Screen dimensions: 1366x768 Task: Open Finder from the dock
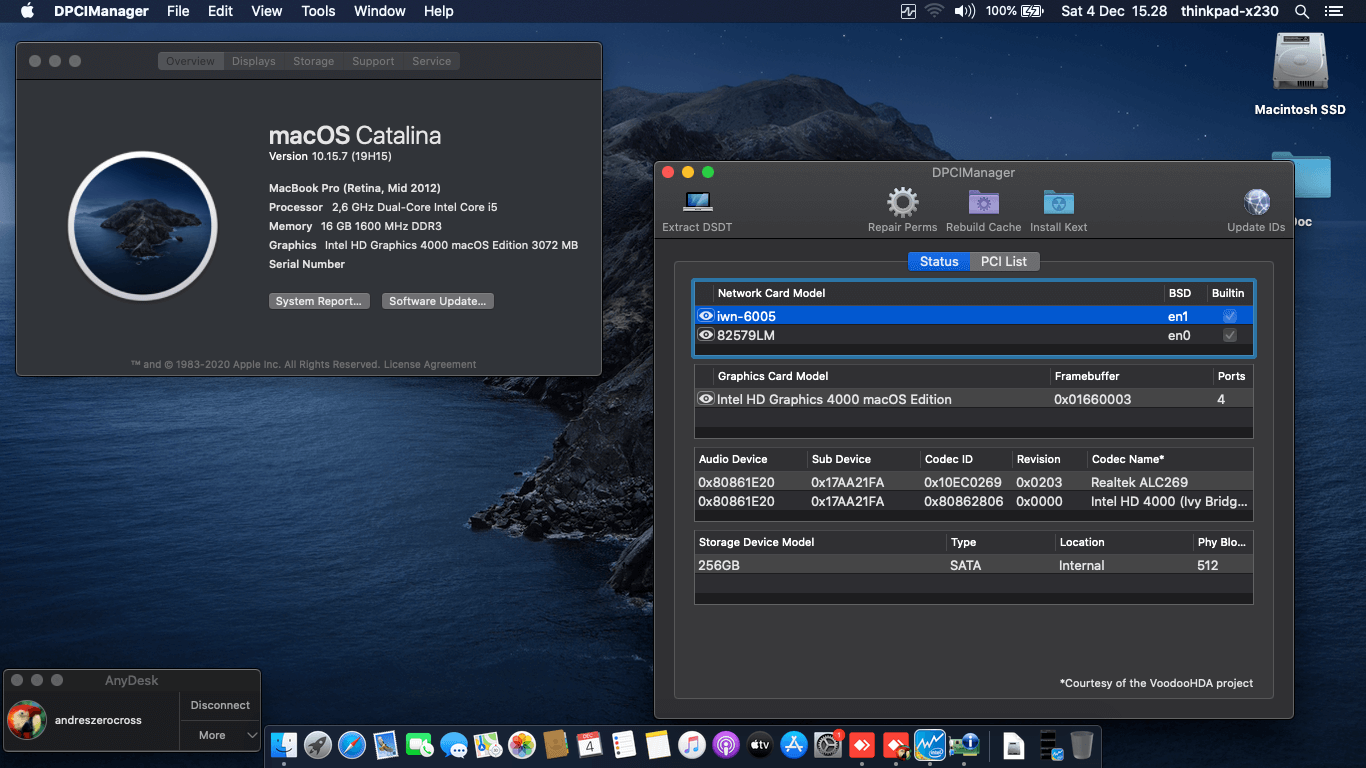283,744
